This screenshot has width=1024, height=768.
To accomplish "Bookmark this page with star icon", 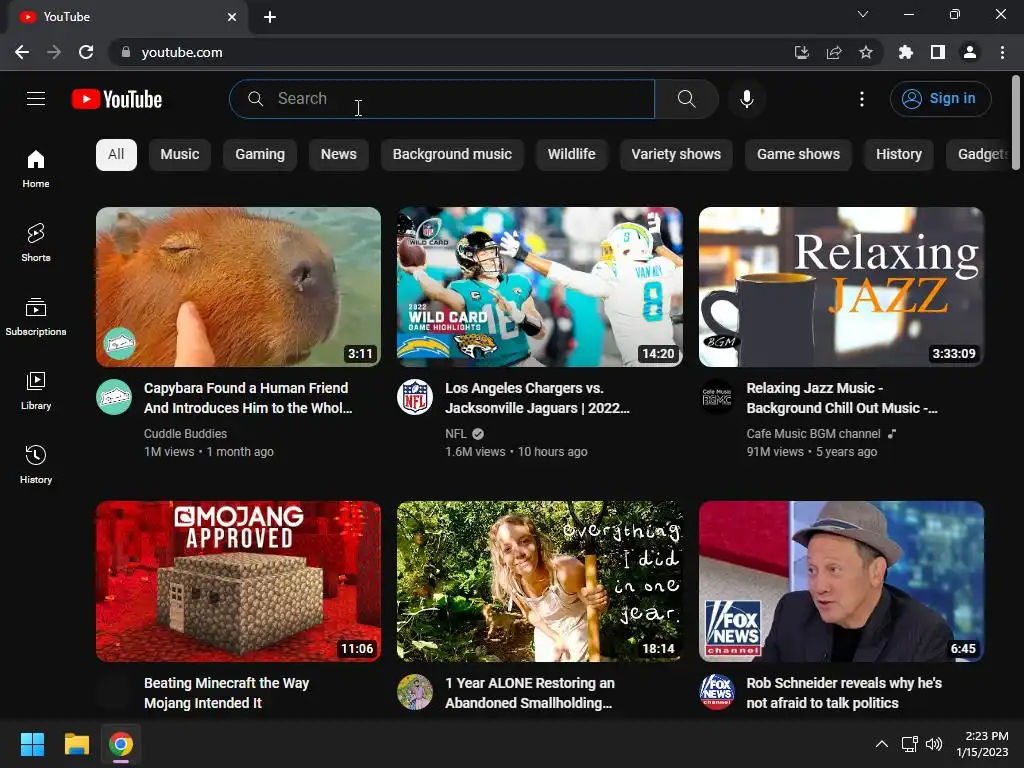I will 865,52.
